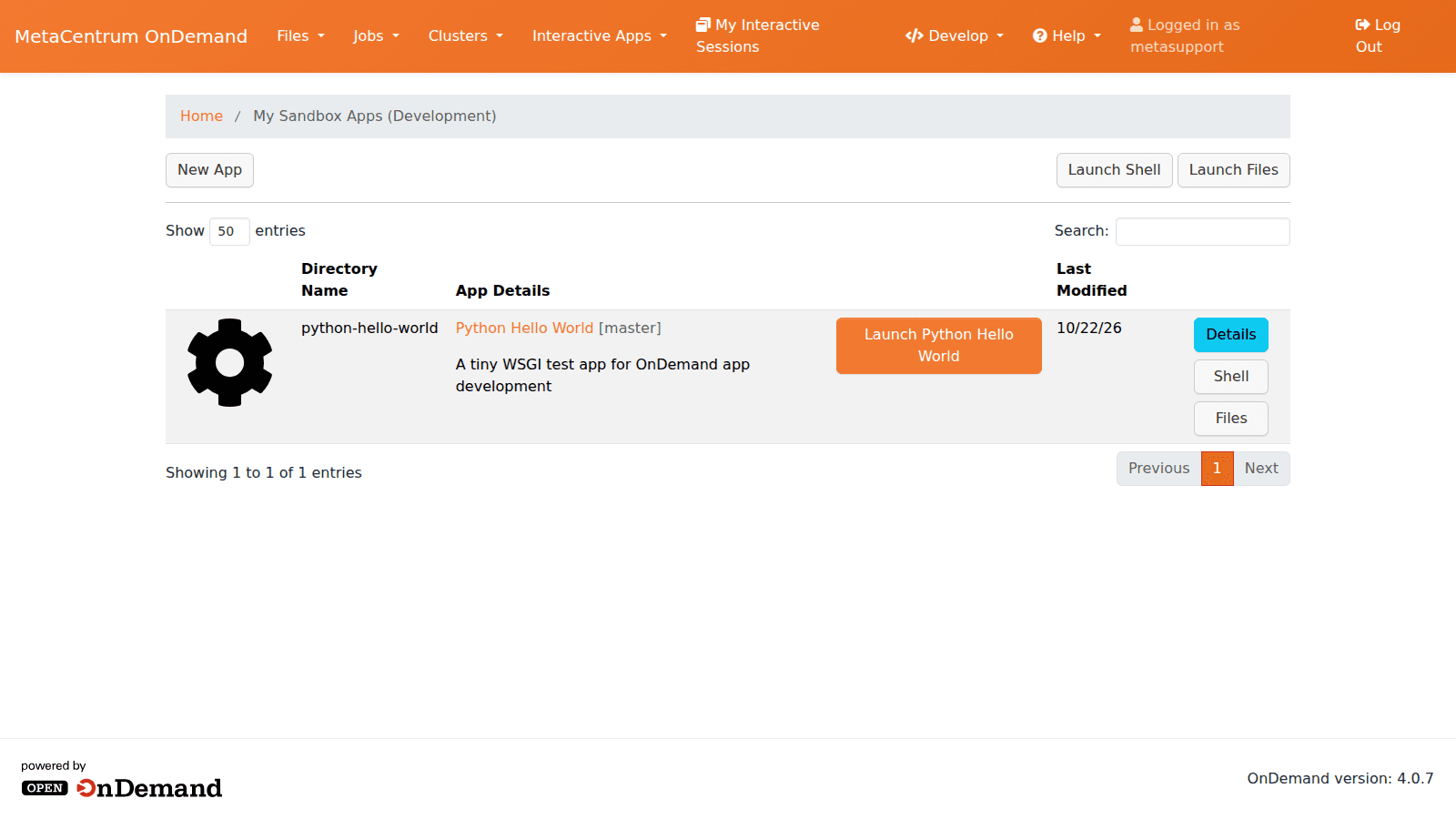
Task: Open Files for the python-hello-world row
Action: click(x=1230, y=419)
